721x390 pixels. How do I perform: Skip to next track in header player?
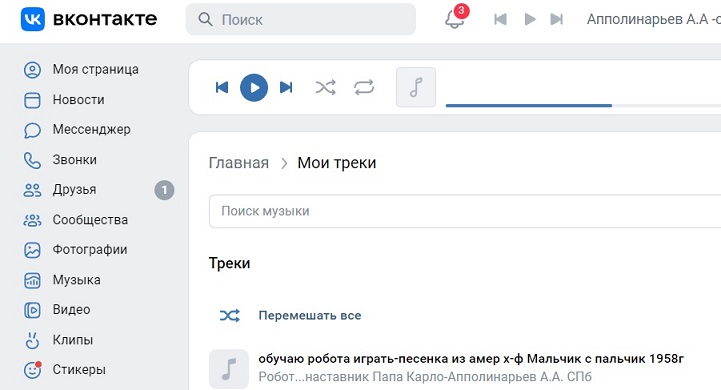[557, 19]
